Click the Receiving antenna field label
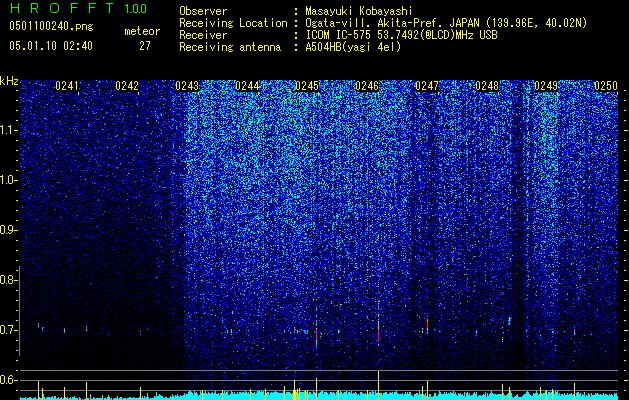Viewport: 629px width, 400px height. pyautogui.click(x=230, y=47)
